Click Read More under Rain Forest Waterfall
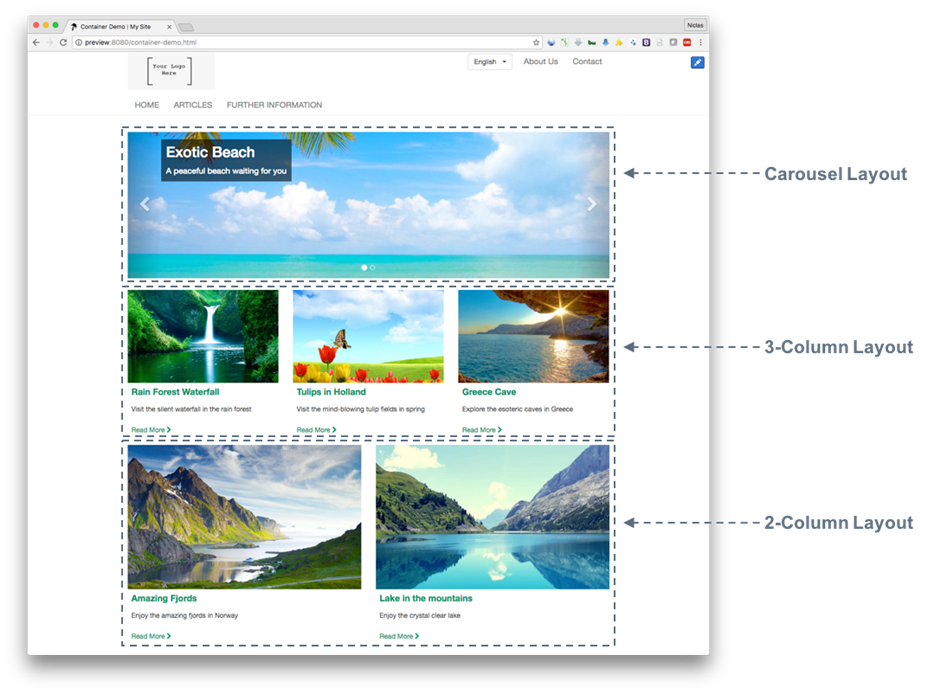Viewport: 940px width, 694px height. point(151,430)
